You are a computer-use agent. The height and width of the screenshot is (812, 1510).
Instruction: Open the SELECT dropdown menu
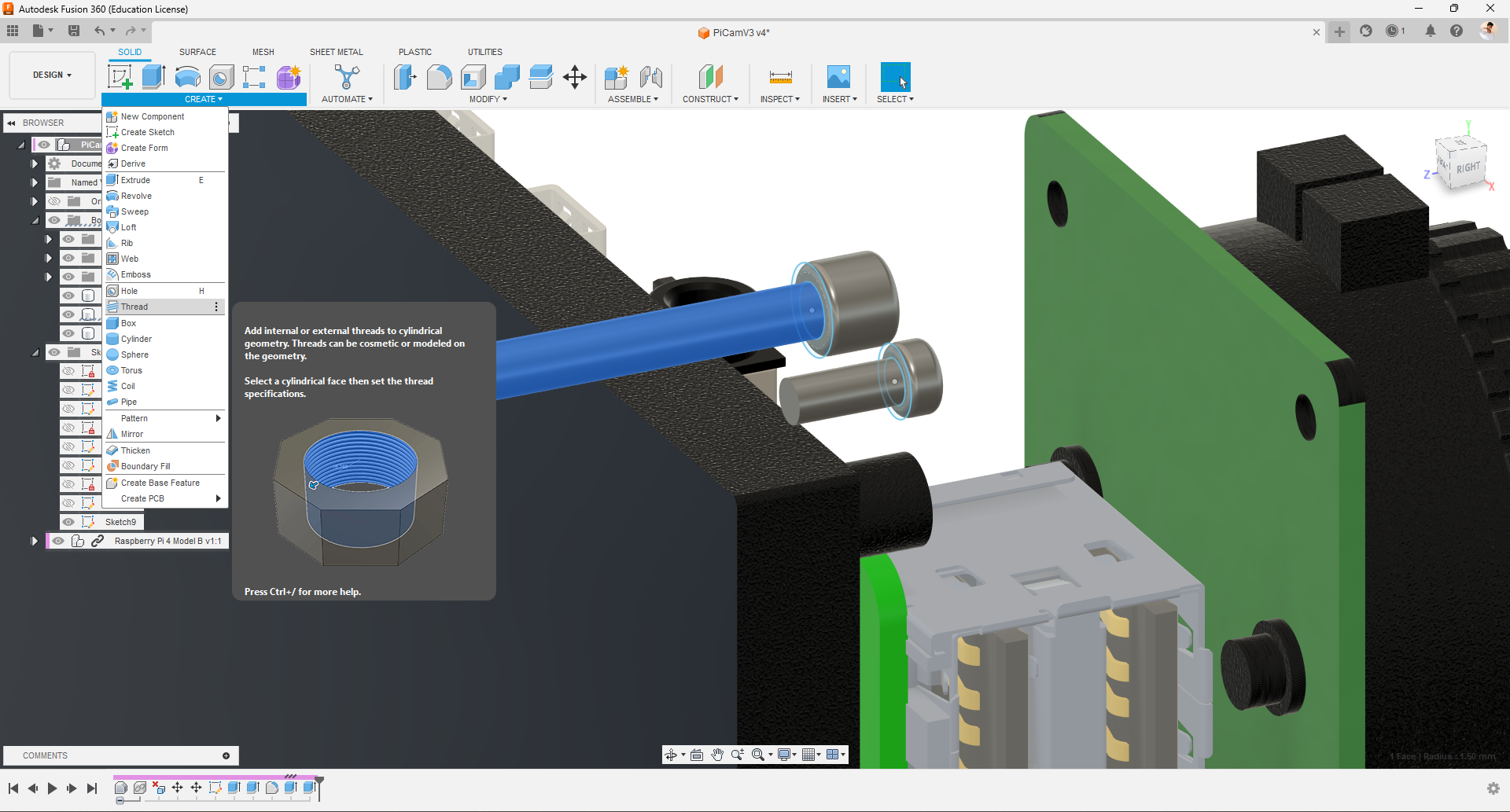click(x=895, y=99)
